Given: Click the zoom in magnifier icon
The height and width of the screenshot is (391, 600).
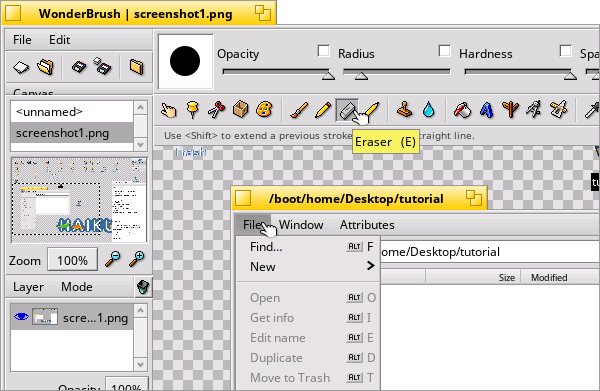Looking at the screenshot, I should [x=137, y=259].
